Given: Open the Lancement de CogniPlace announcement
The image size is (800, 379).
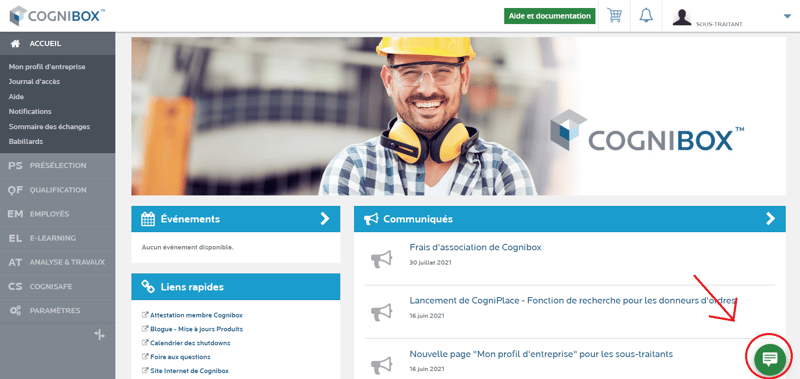Looking at the screenshot, I should 572,300.
